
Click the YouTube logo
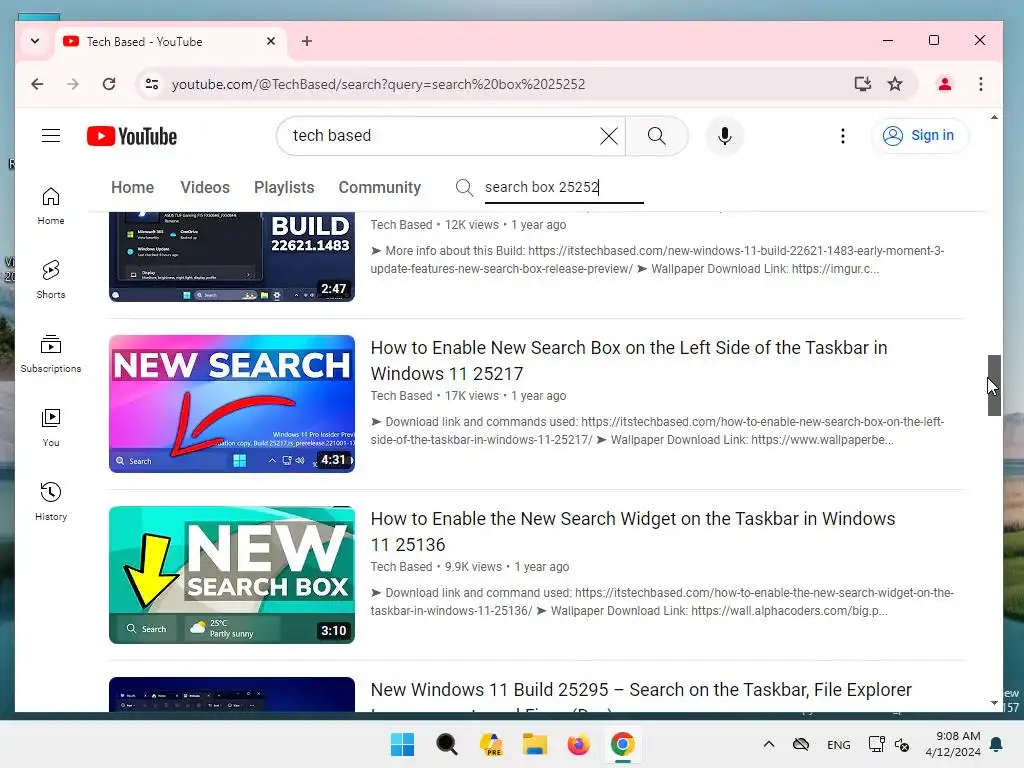[x=132, y=136]
